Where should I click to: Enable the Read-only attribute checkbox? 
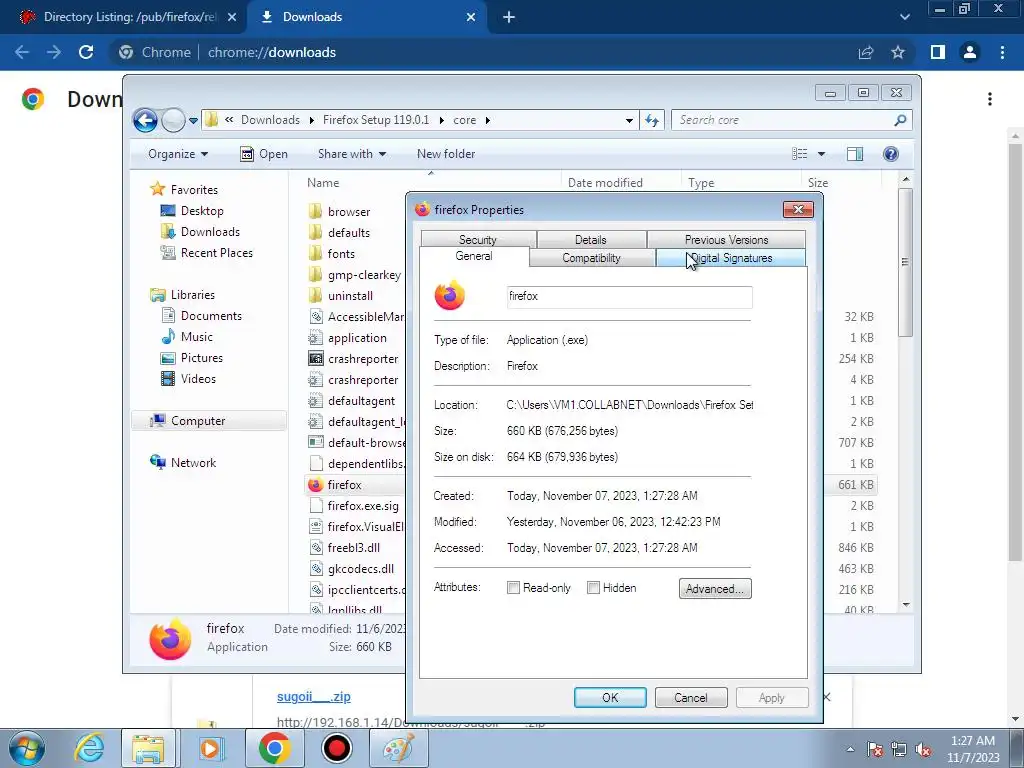(x=513, y=588)
